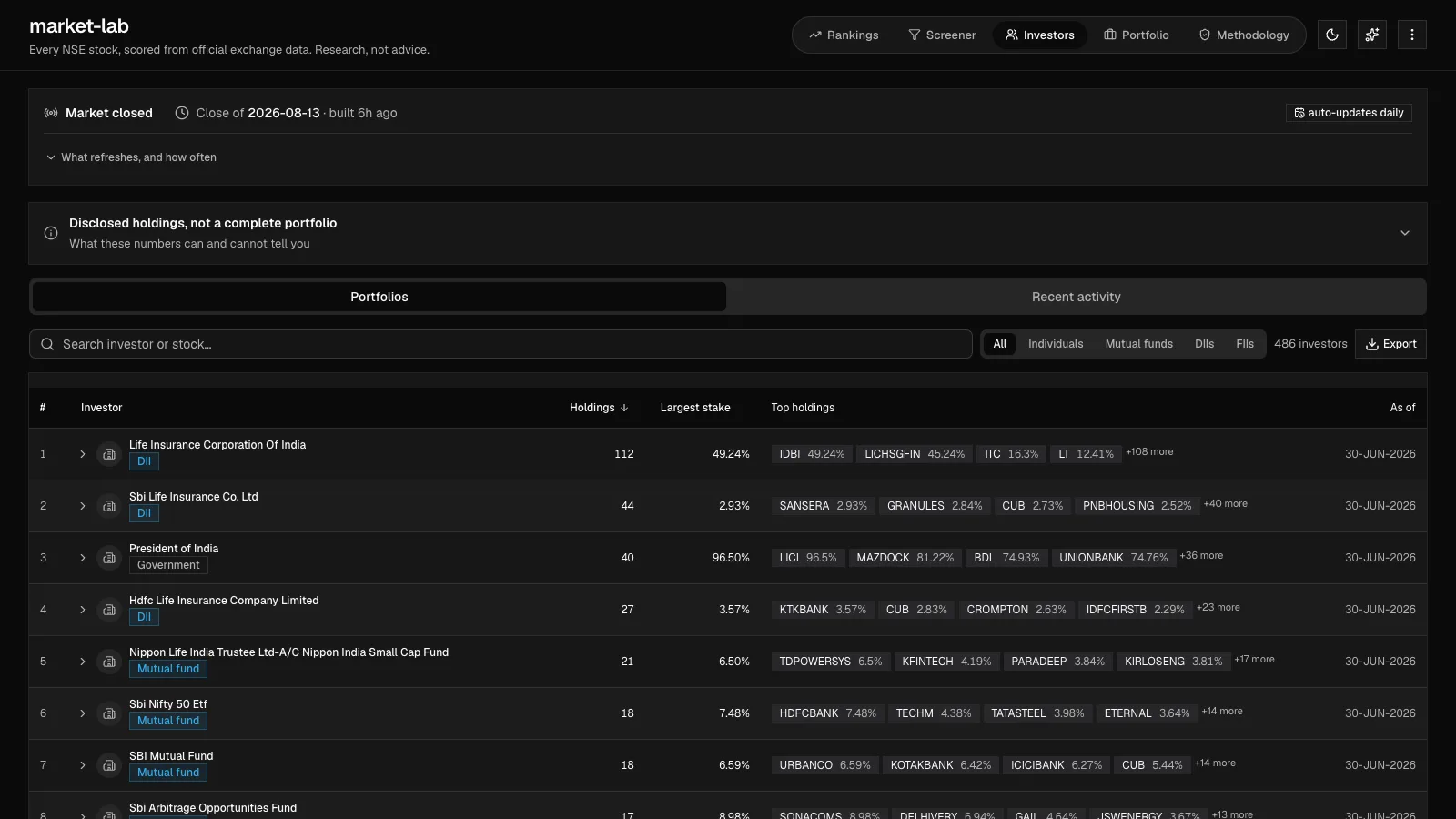Screen dimensions: 1456x819
Task: Click institution icon for Life Insurance Corporation
Action: pos(109,454)
